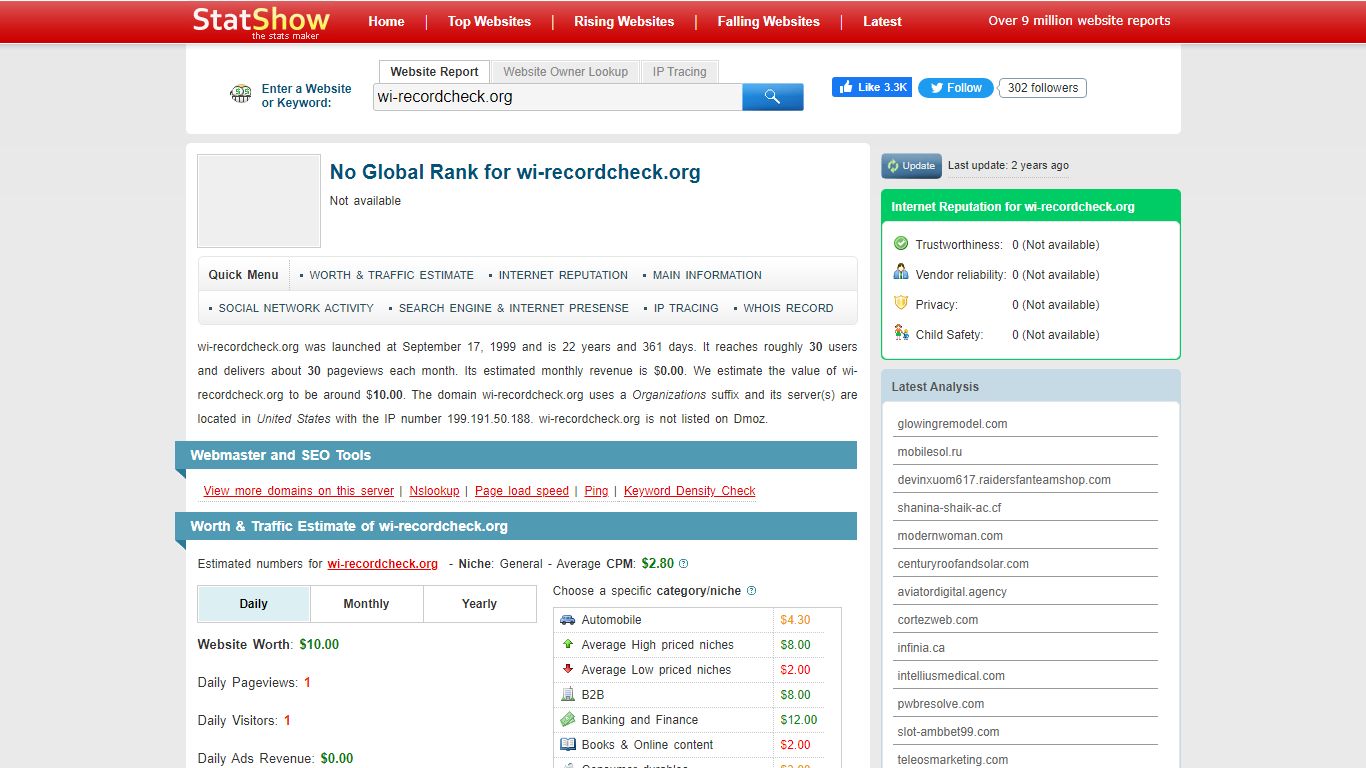The height and width of the screenshot is (768, 1366).
Task: Click the Automobile car icon
Action: click(x=568, y=620)
